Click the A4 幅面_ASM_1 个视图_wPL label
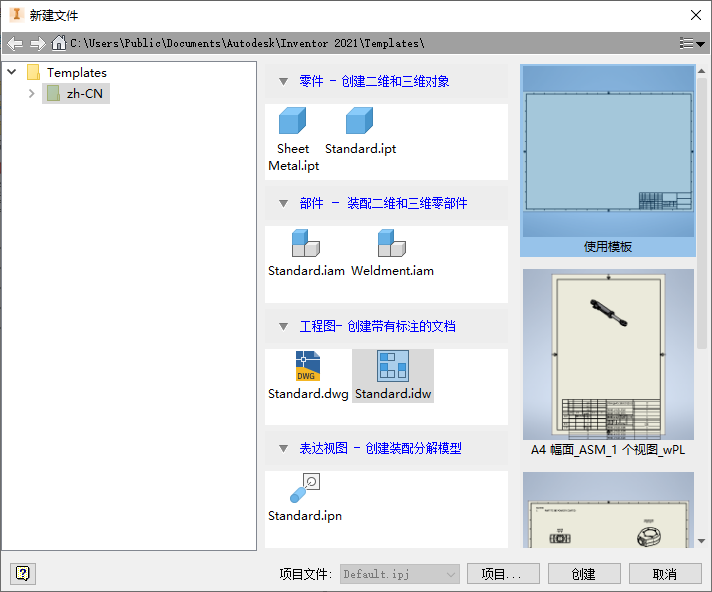 (x=608, y=449)
